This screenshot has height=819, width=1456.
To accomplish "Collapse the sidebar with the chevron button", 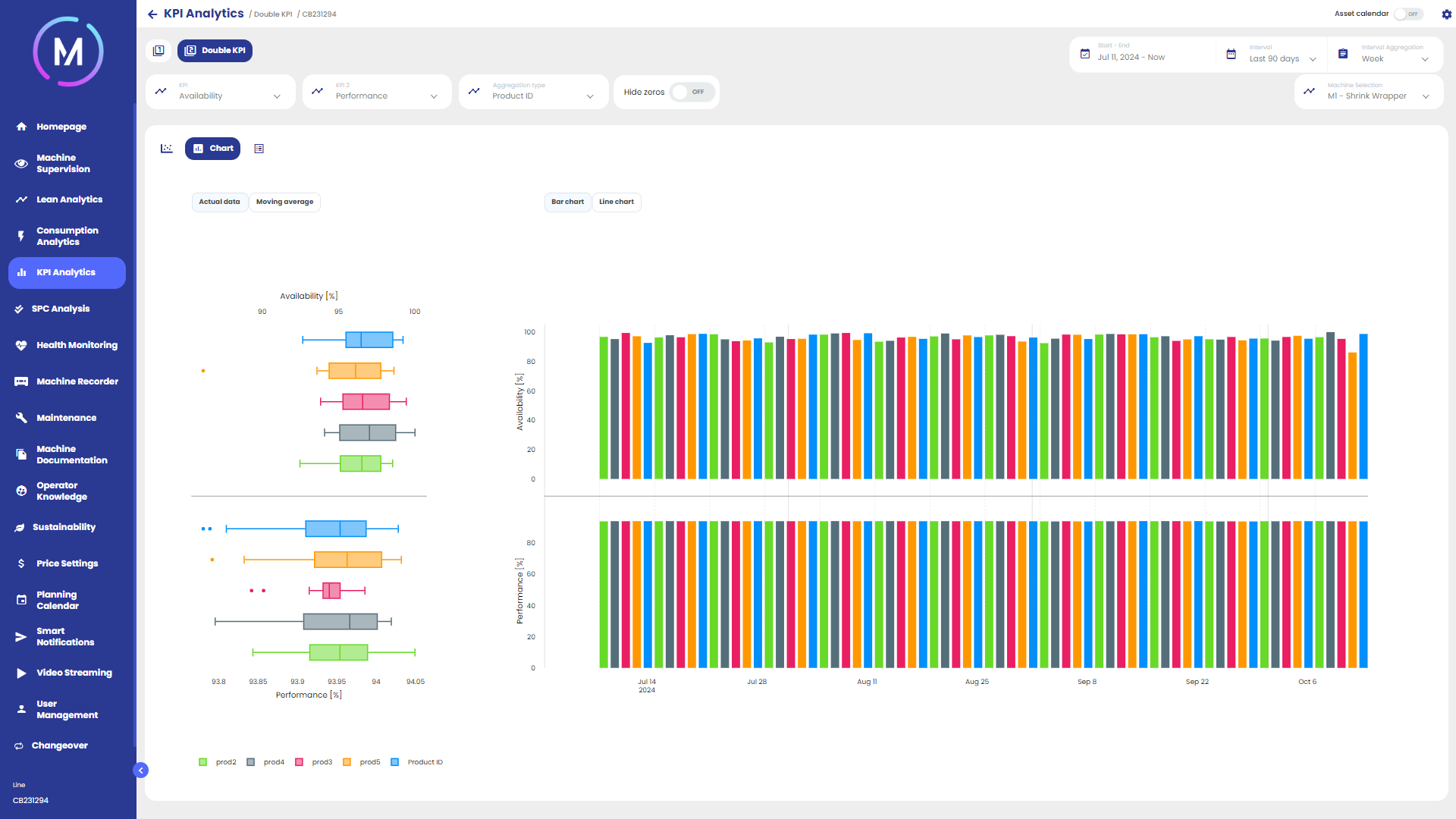I will click(x=140, y=770).
